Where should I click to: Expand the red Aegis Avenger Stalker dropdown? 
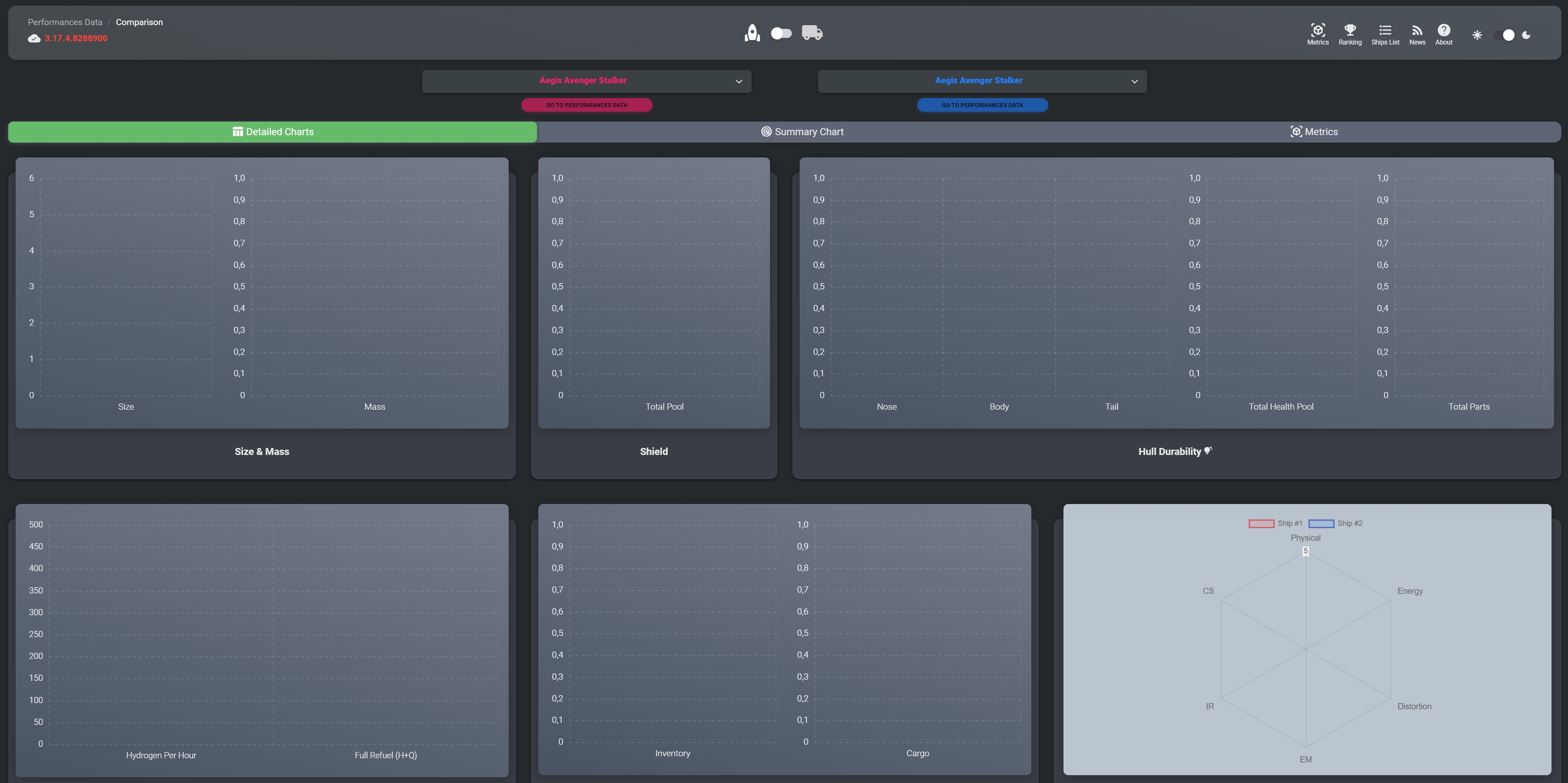coord(587,81)
